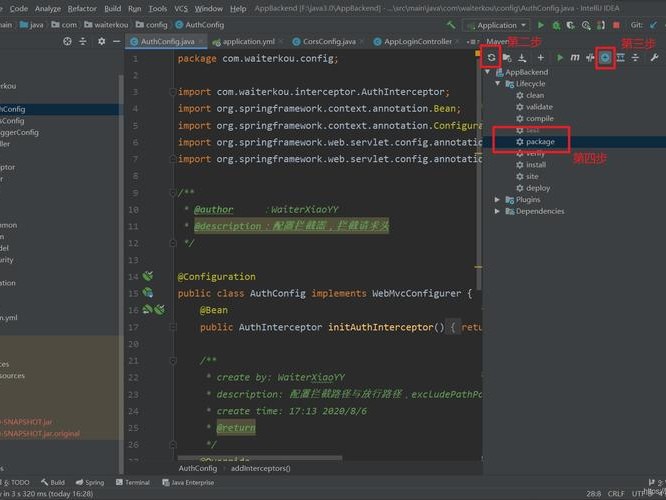Open Terminal tool window
Screen dimensions: 666x500
[x=133, y=482]
